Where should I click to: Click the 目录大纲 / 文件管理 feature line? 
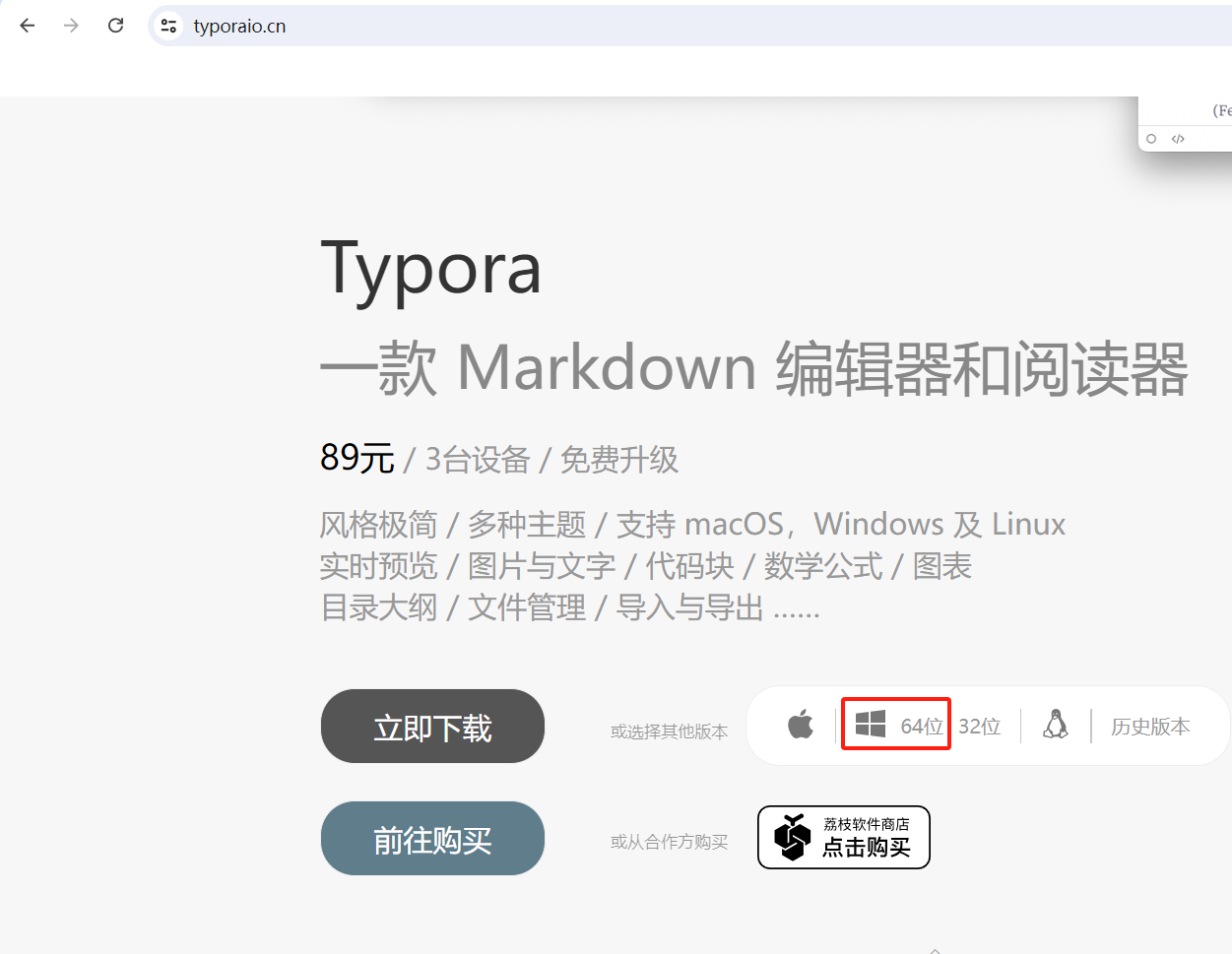point(571,607)
